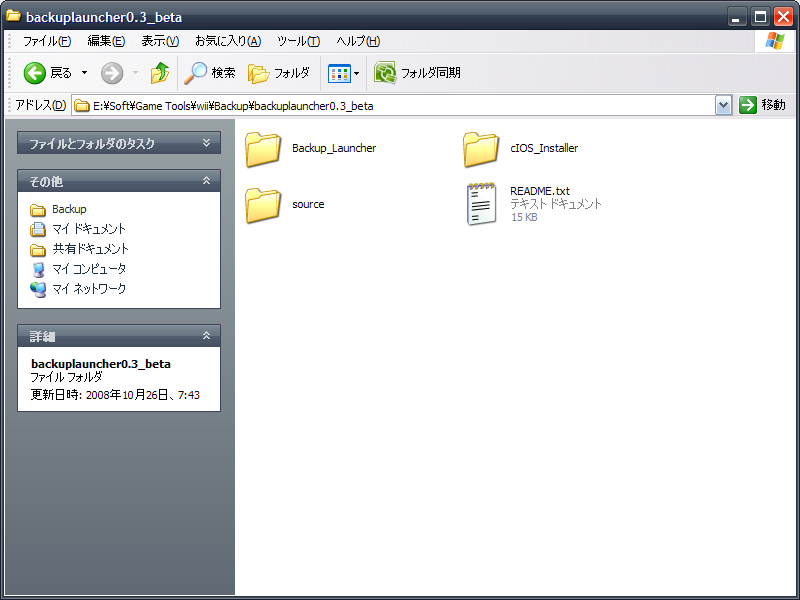The width and height of the screenshot is (800, 600).
Task: Select the source folder icon
Action: click(263, 205)
